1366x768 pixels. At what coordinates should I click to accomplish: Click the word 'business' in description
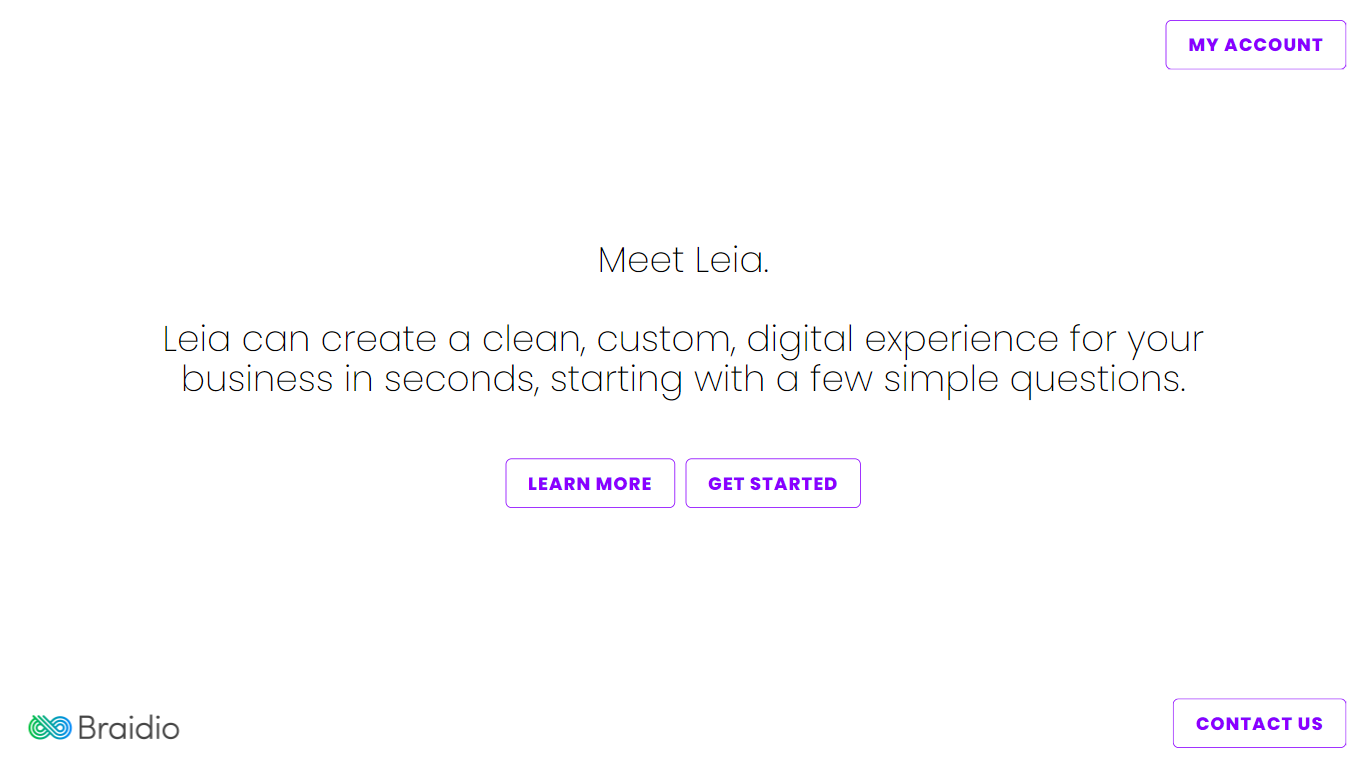coord(257,380)
